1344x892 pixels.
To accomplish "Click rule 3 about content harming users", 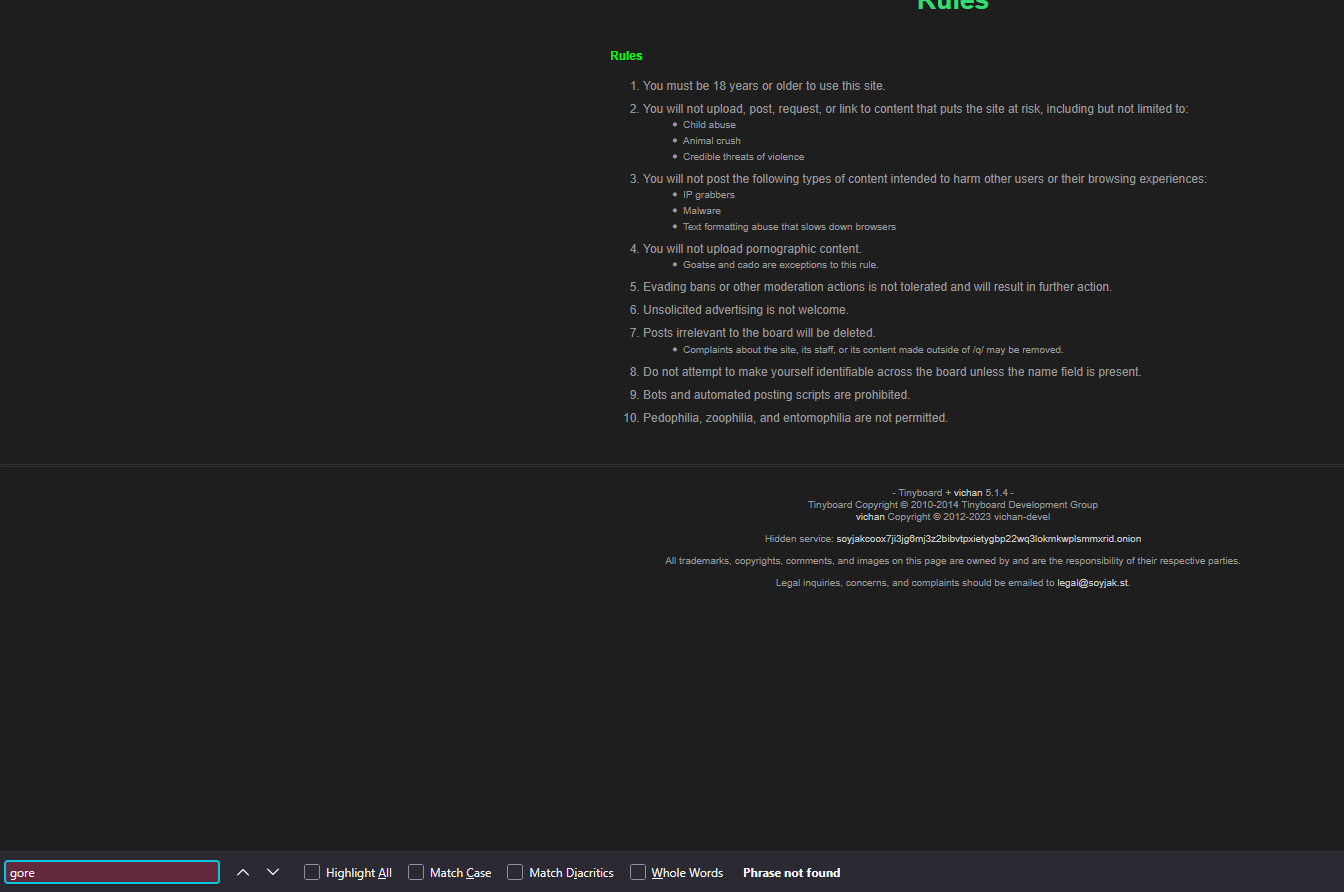I will tap(925, 179).
